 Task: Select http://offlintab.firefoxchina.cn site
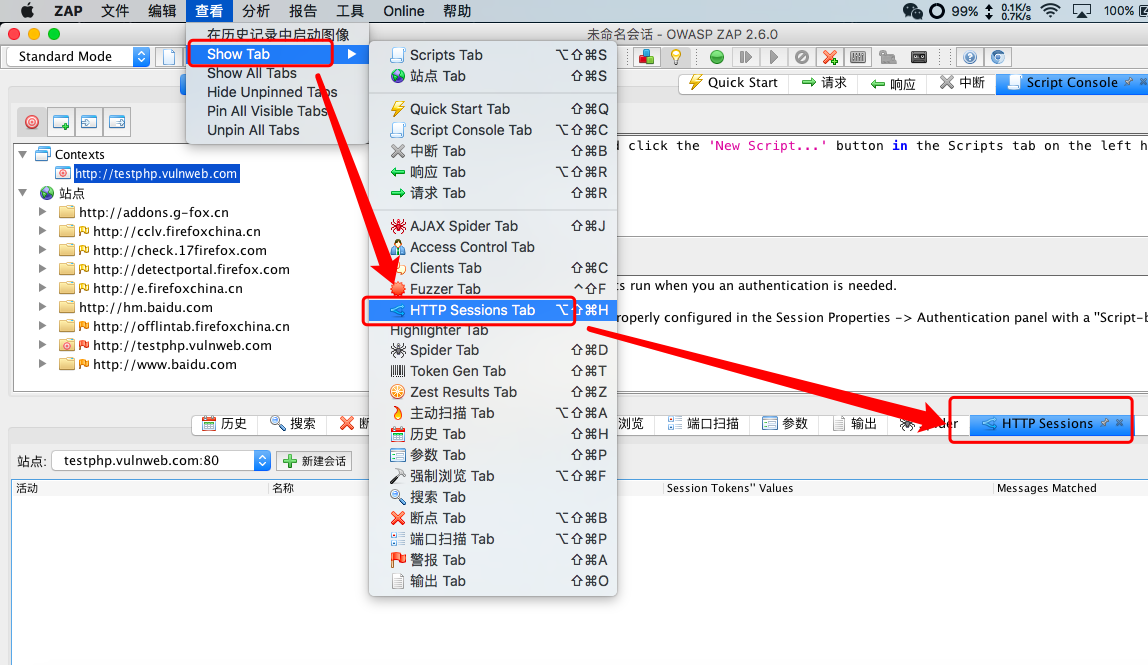click(191, 326)
